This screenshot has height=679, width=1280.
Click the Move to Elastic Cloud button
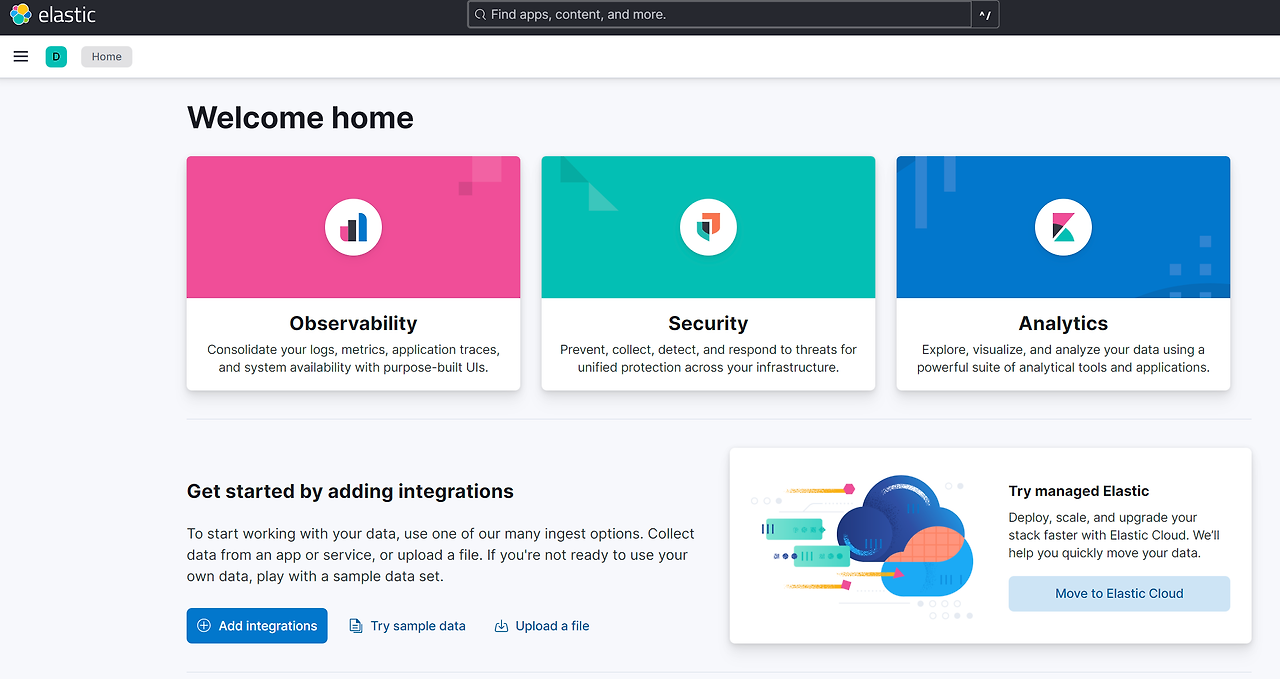[1119, 593]
